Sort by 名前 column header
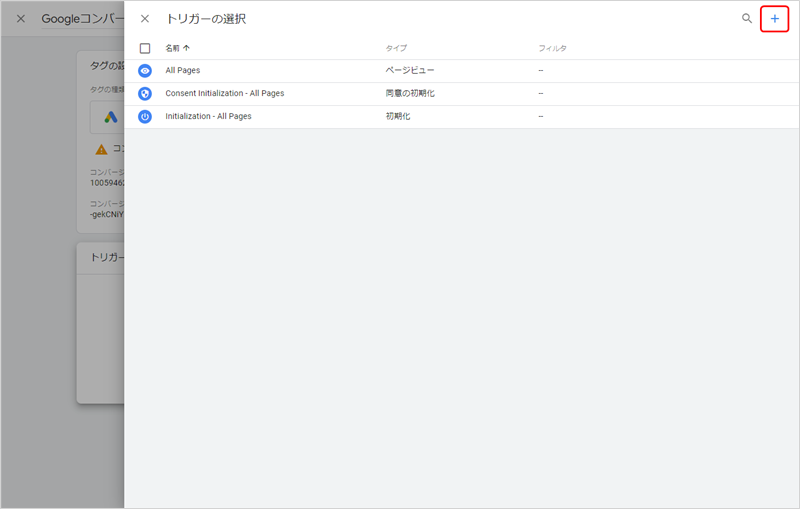The height and width of the screenshot is (509, 800). coord(177,48)
